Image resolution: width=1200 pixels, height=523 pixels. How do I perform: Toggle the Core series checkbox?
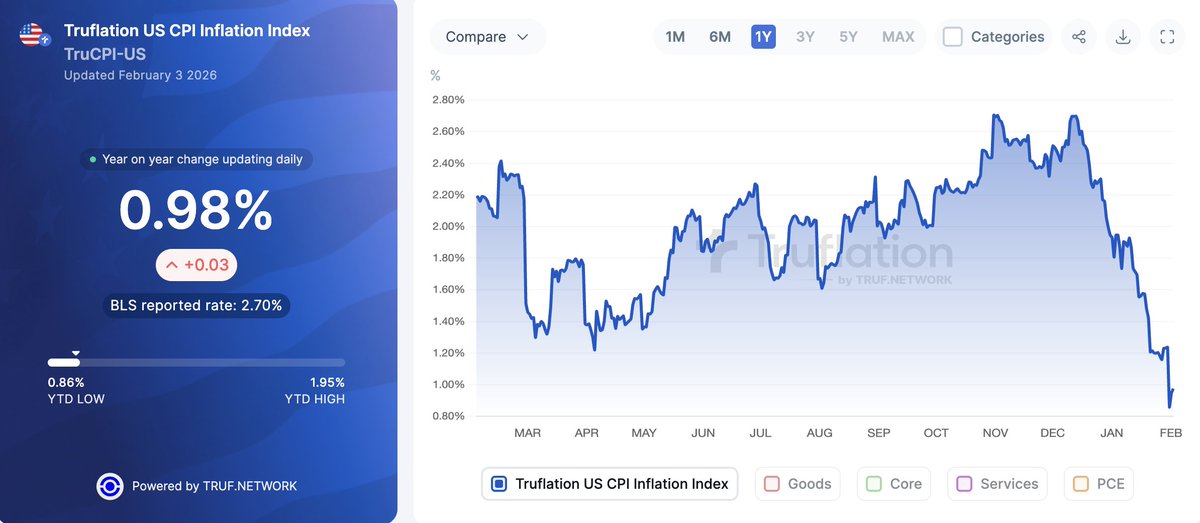pos(874,484)
